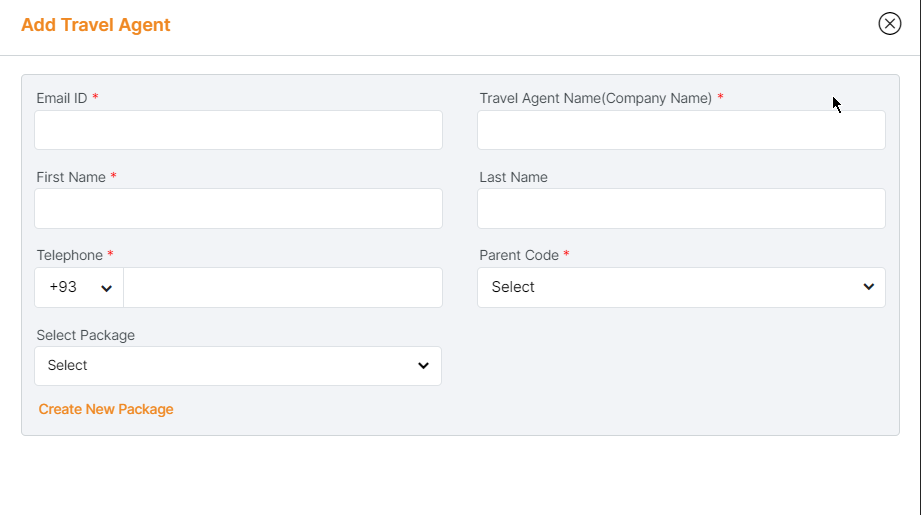Click the First Name label
Viewport: 921px width, 515px height.
(x=71, y=177)
